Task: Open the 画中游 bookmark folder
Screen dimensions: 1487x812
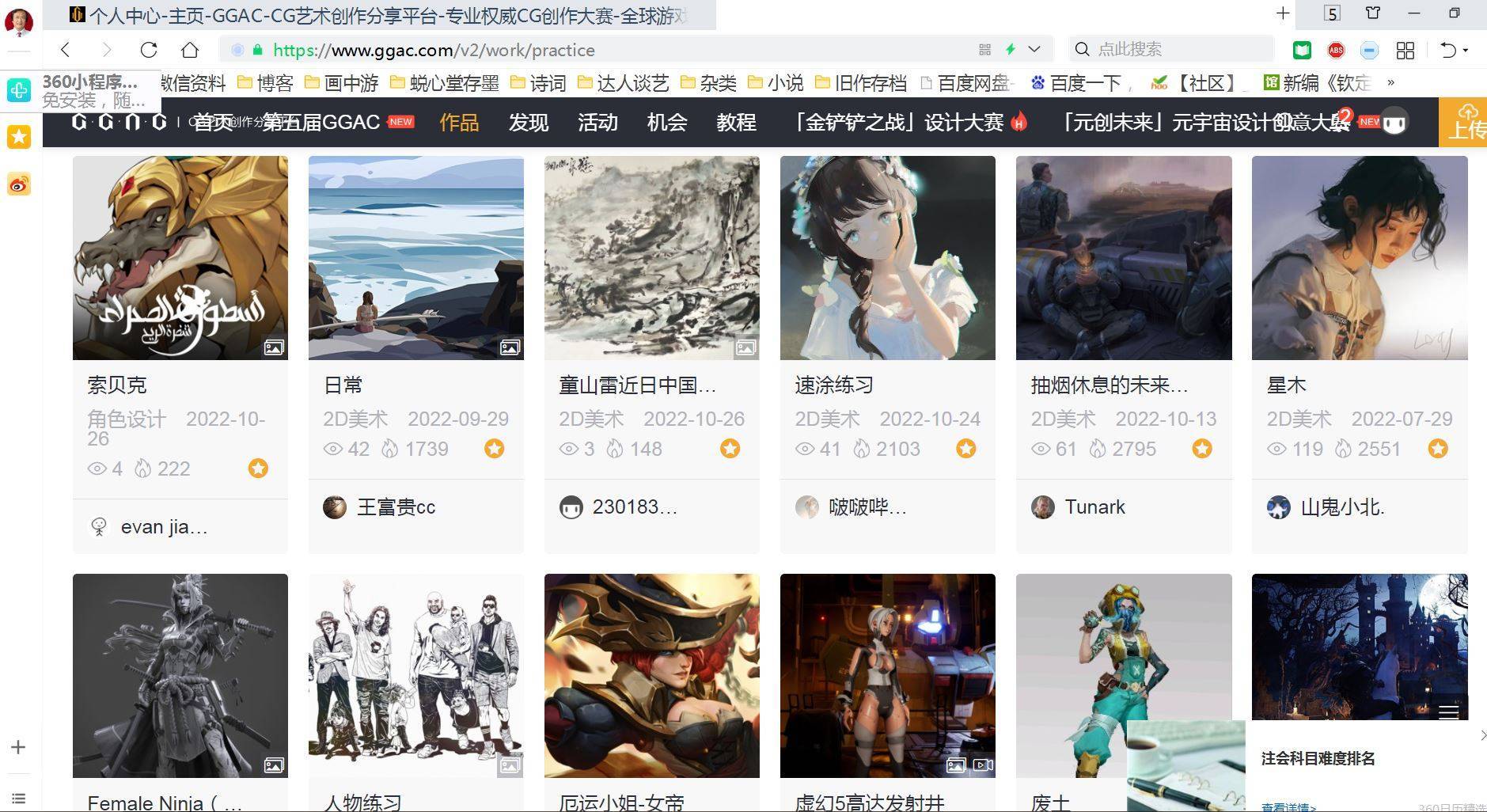Action: pos(341,83)
